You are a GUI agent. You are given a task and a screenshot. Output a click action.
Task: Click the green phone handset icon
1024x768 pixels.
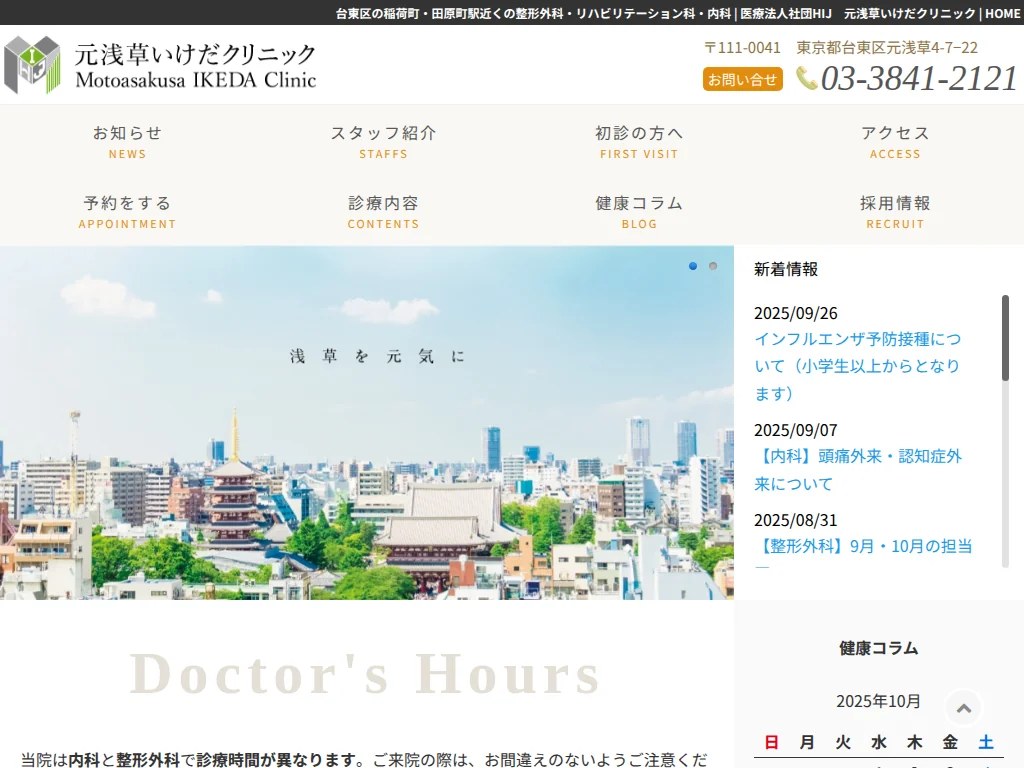[807, 78]
